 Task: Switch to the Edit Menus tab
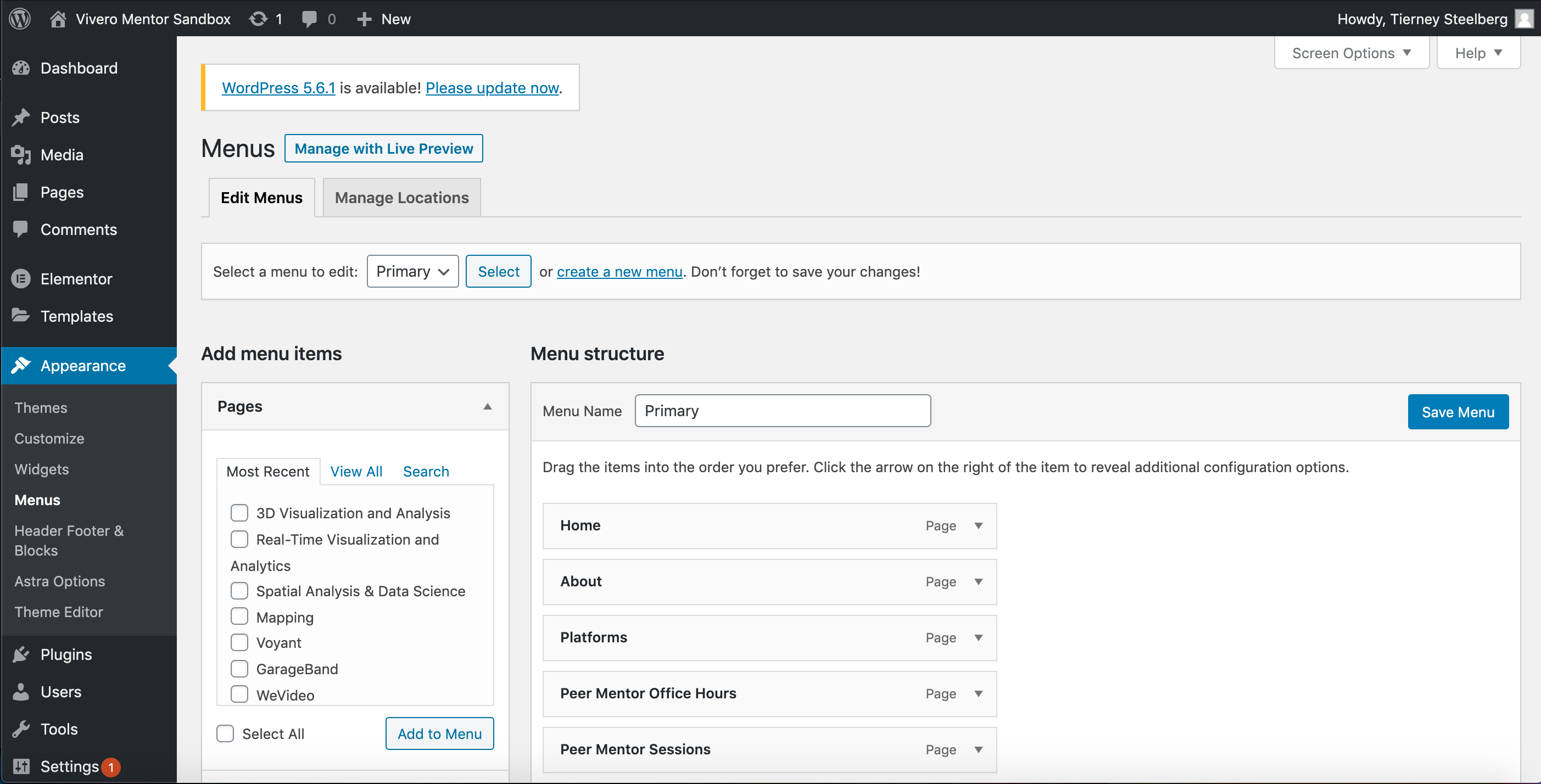[x=261, y=197]
